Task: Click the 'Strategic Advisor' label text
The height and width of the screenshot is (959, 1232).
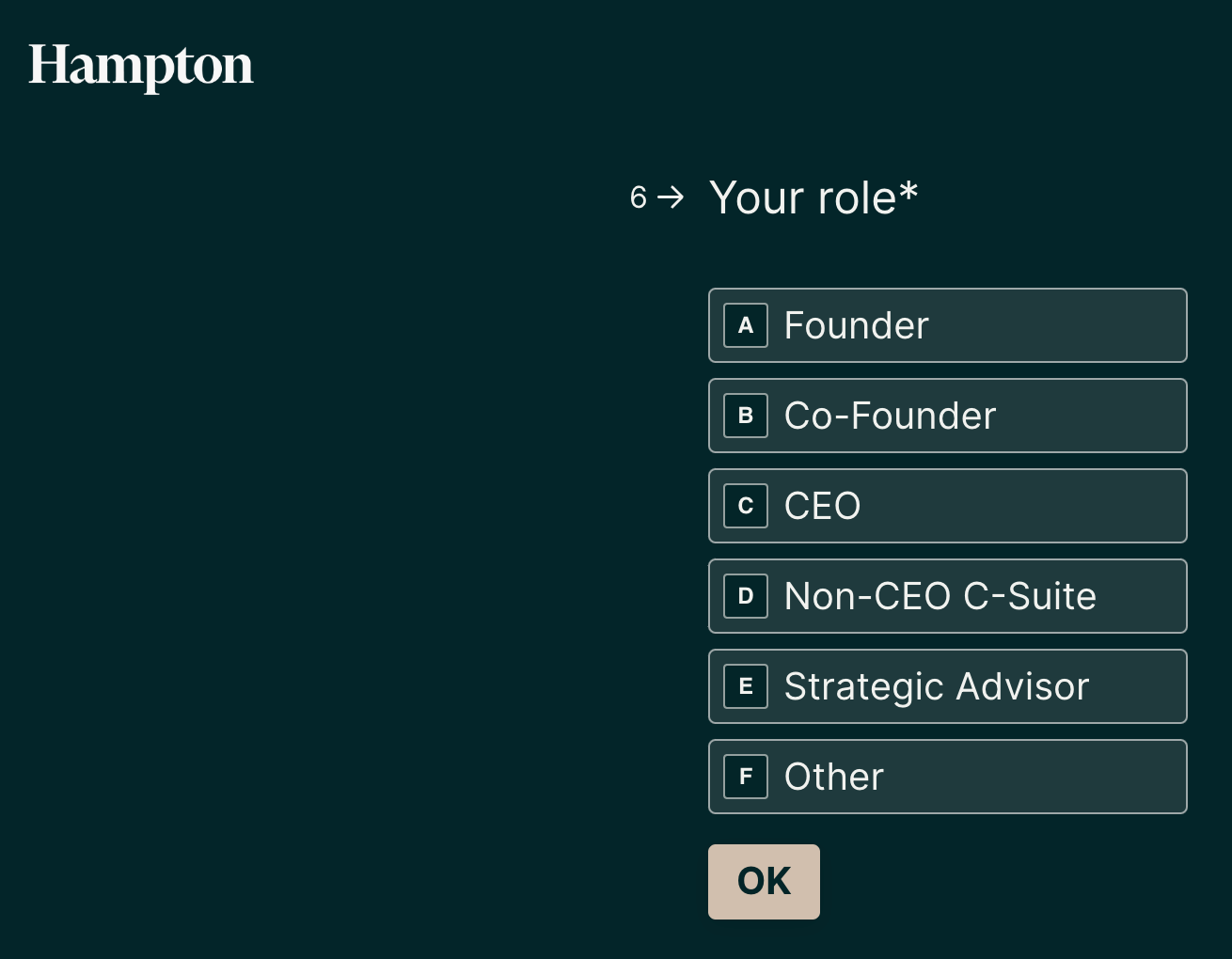Action: [937, 686]
